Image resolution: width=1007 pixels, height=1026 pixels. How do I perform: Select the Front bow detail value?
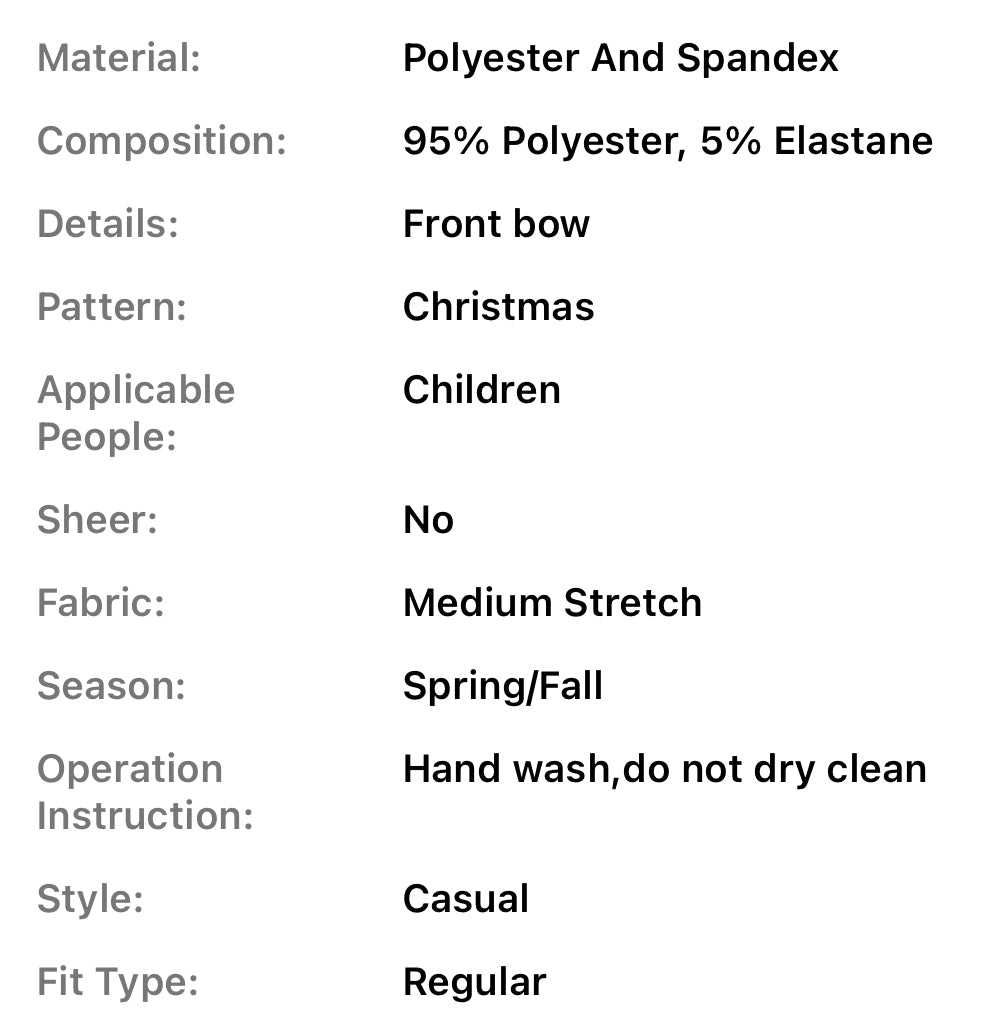pos(496,224)
